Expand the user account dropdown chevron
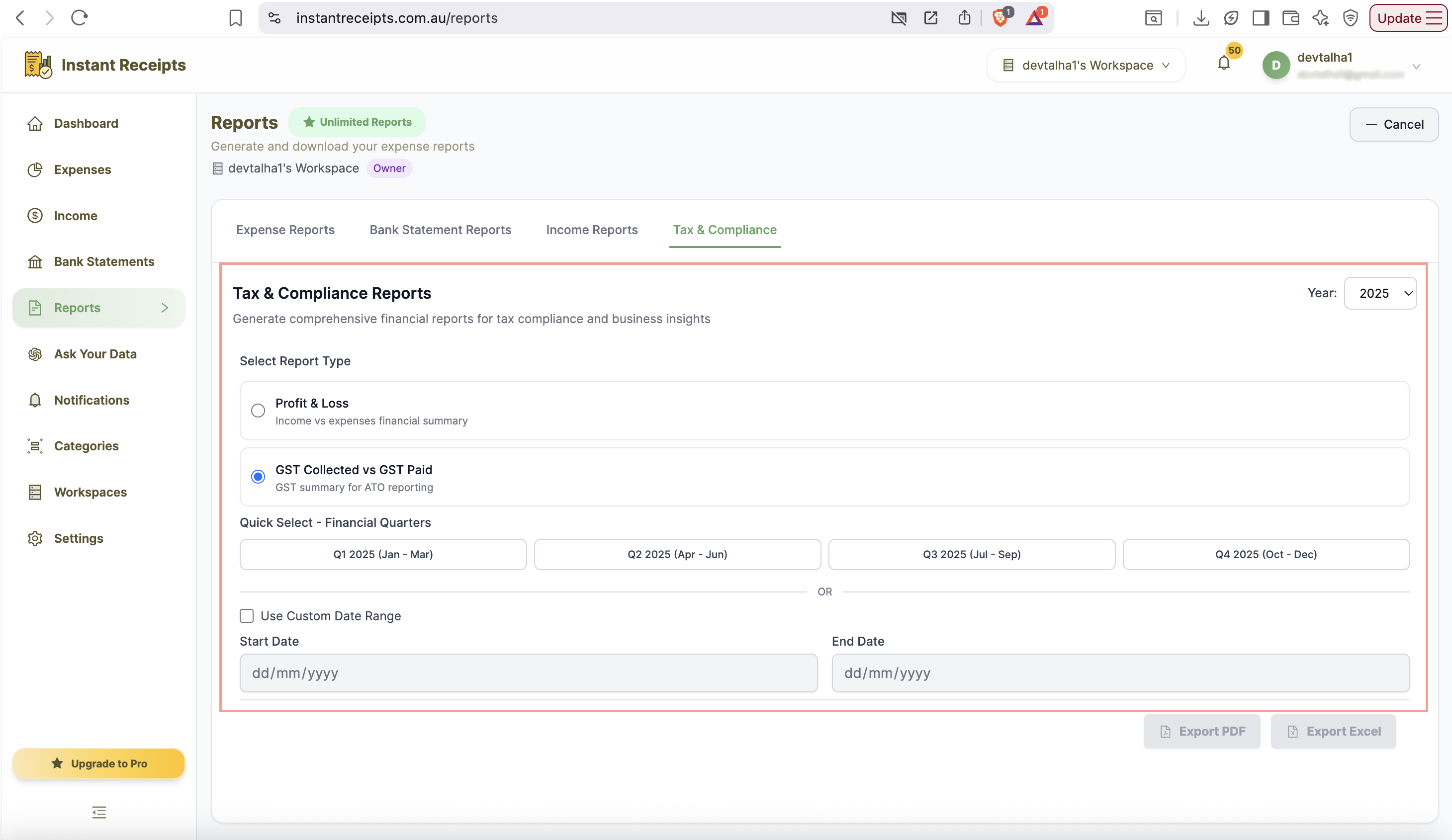Image resolution: width=1452 pixels, height=840 pixels. (1416, 67)
